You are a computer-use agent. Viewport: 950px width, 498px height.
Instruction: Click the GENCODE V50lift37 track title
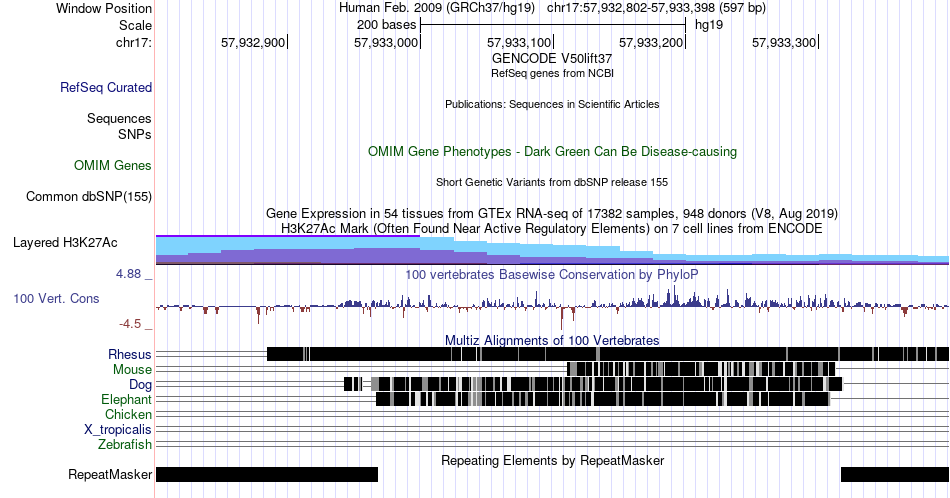coord(552,59)
